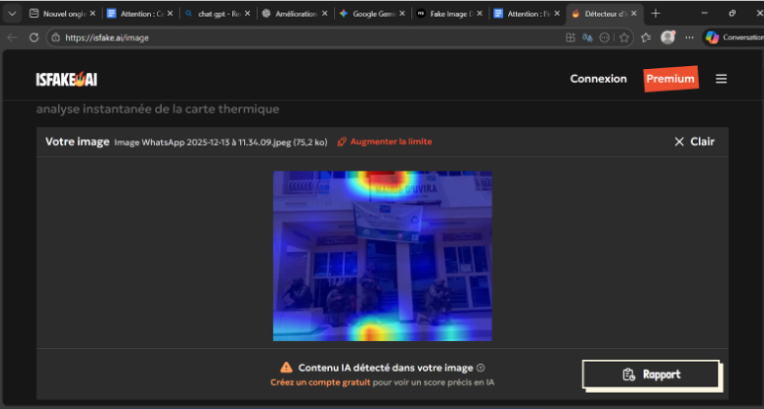The height and width of the screenshot is (409, 764).
Task: Expand the tab actions dropdown
Action: point(12,13)
